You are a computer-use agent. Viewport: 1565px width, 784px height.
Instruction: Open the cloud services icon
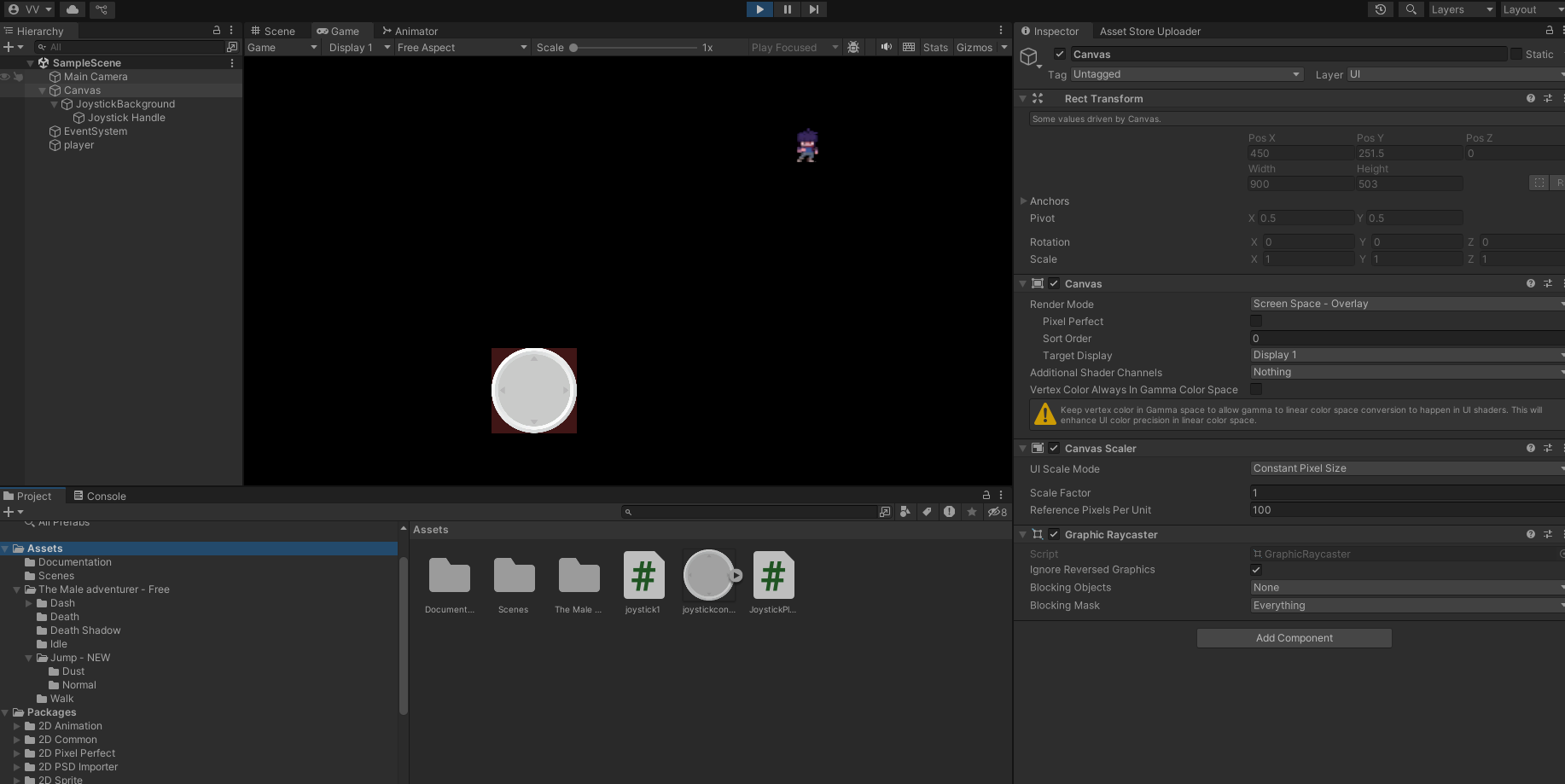point(73,9)
